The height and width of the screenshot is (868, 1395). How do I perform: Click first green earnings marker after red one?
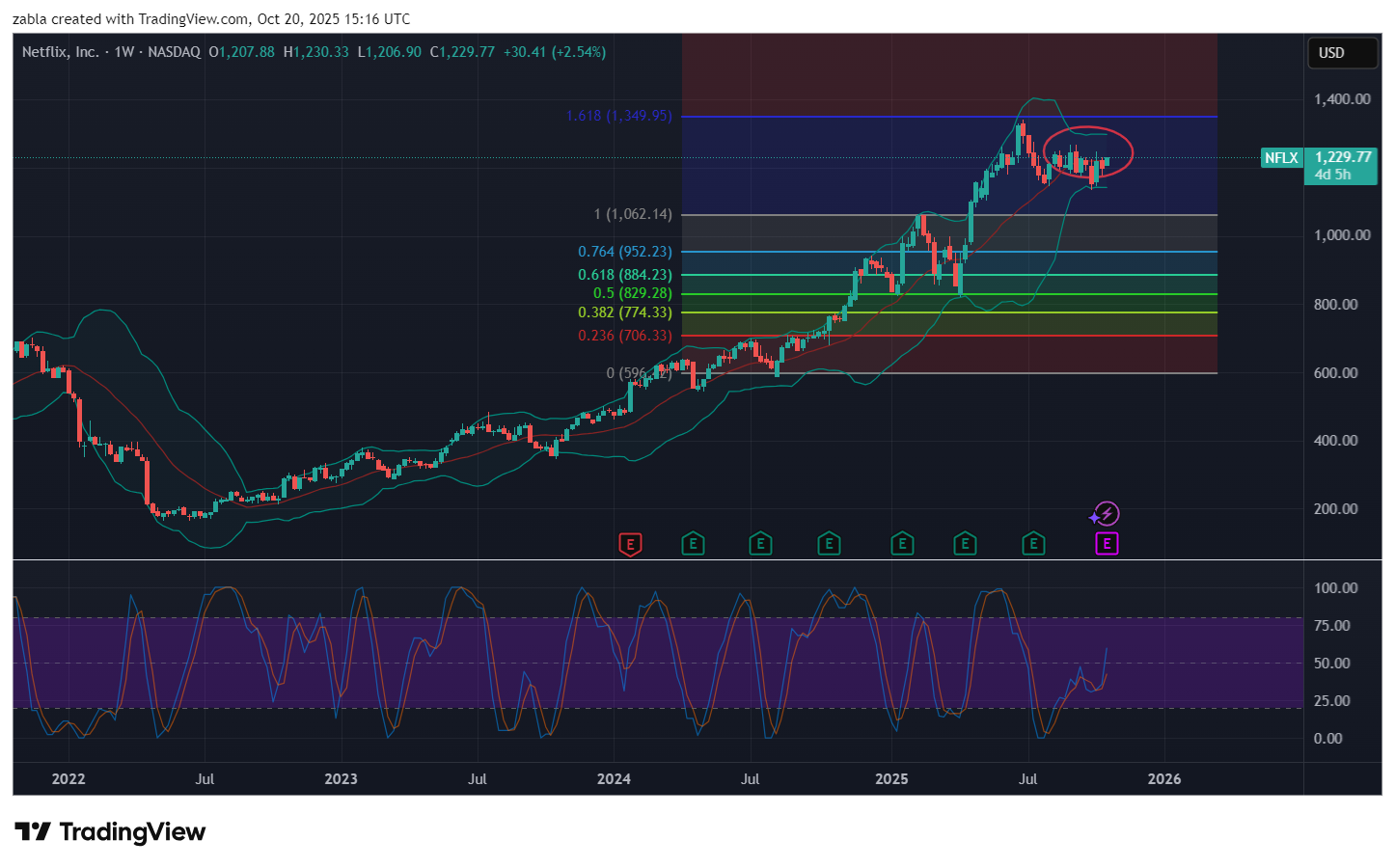tap(693, 544)
